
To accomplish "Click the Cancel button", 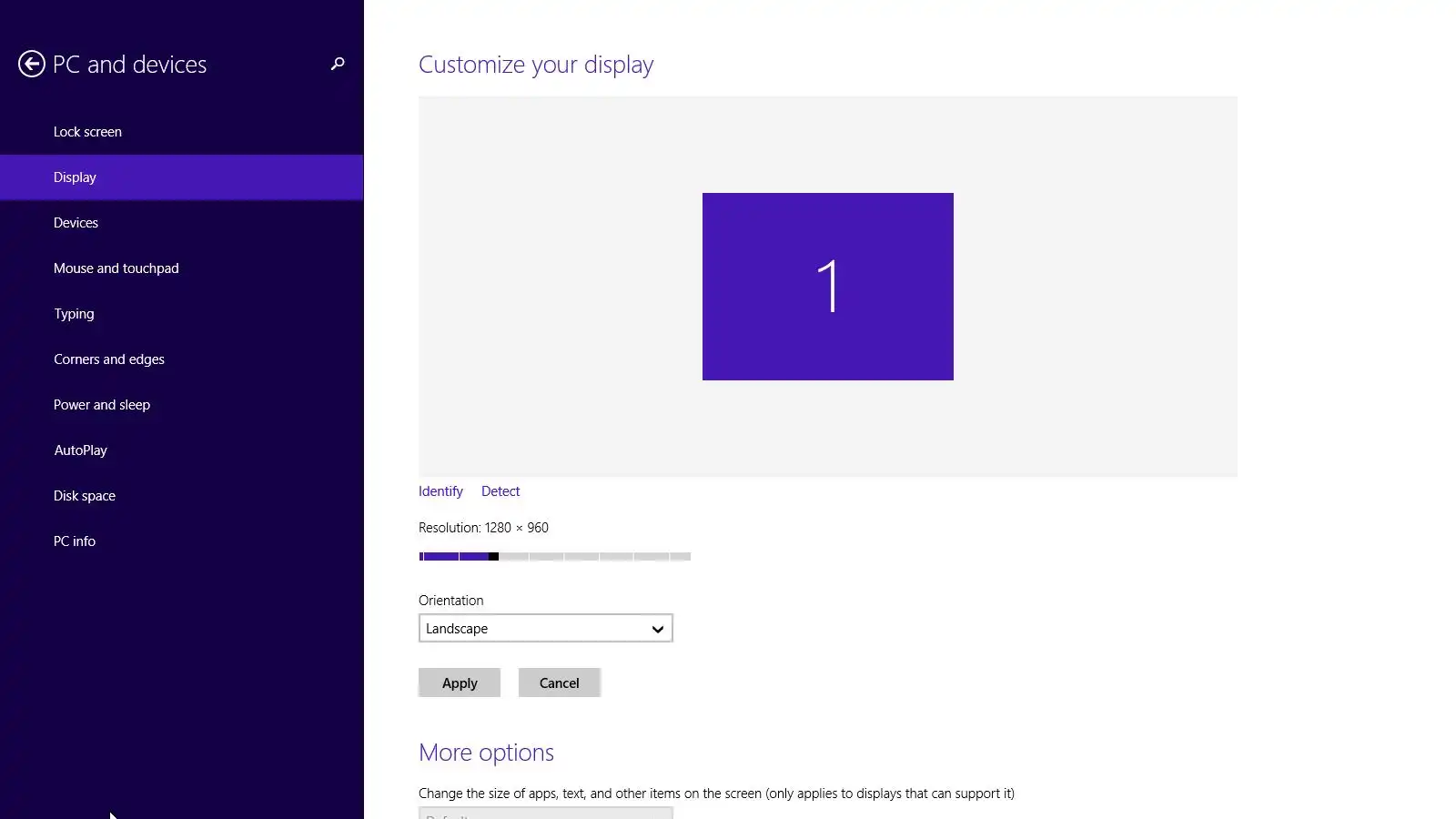I will 560,682.
